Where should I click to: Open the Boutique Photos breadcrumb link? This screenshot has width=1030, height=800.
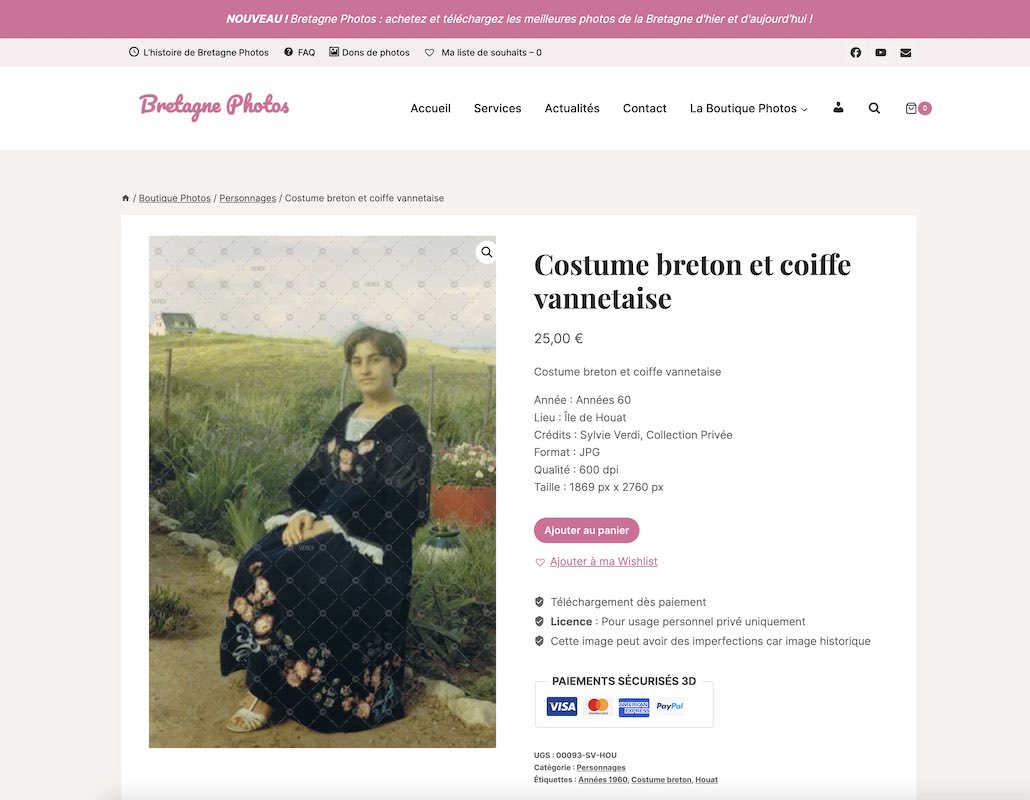click(175, 198)
